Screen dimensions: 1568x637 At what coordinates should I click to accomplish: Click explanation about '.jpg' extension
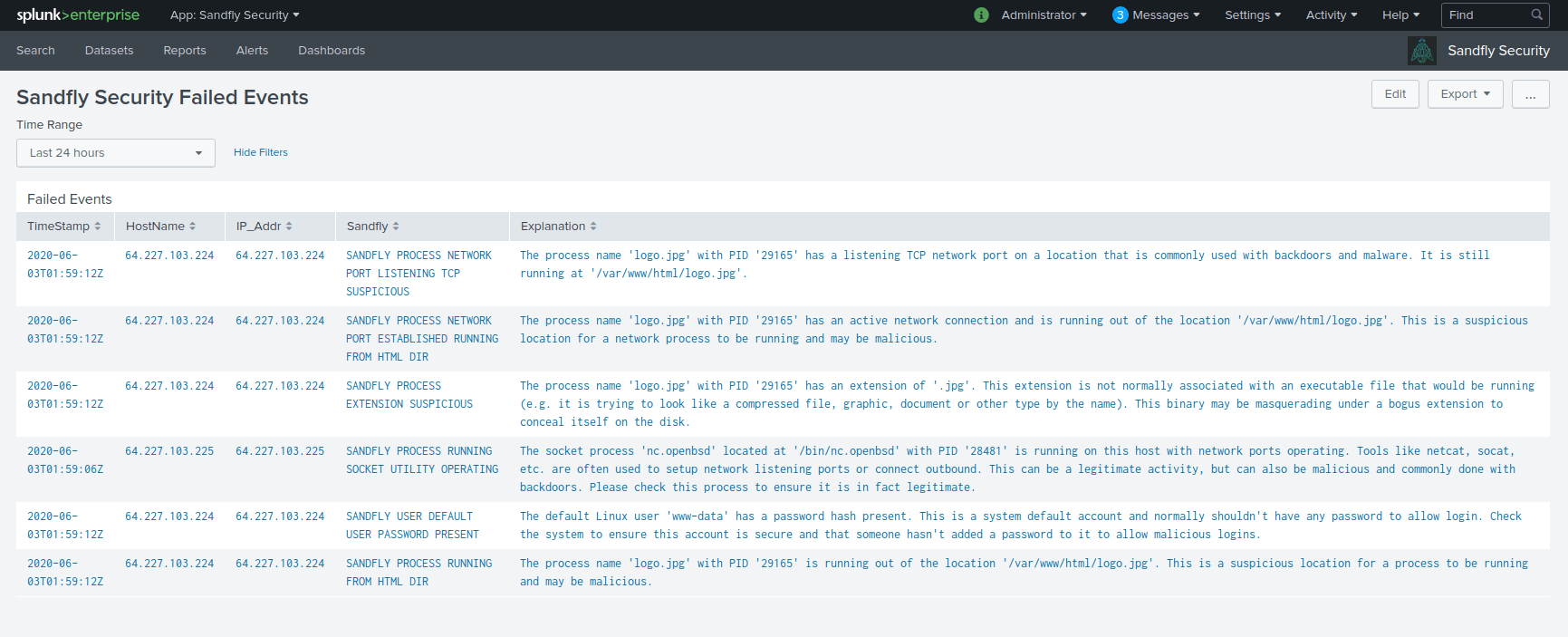coord(1027,404)
